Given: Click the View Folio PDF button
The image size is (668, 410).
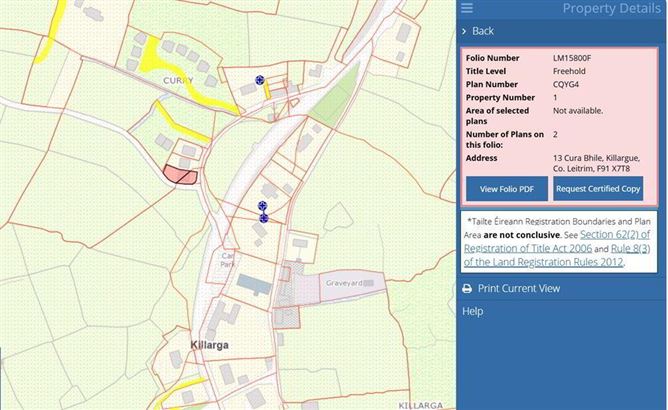Looking at the screenshot, I should (x=506, y=189).
